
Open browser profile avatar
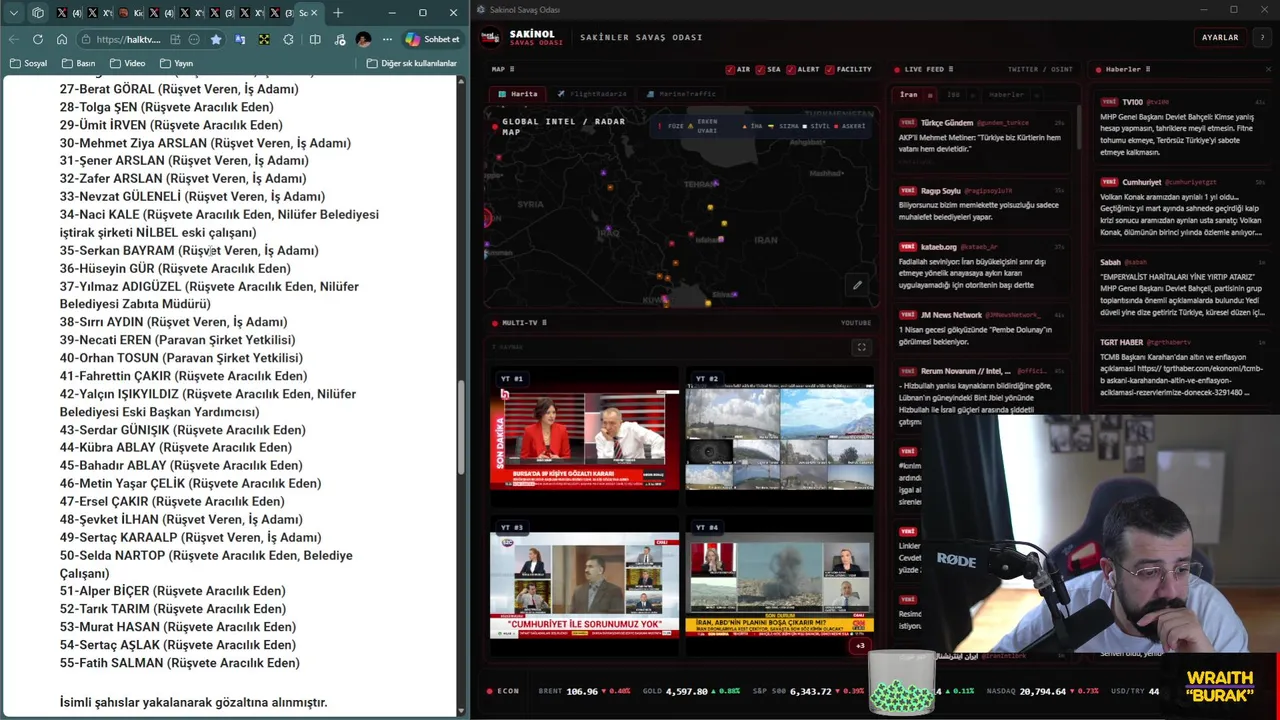pos(363,39)
